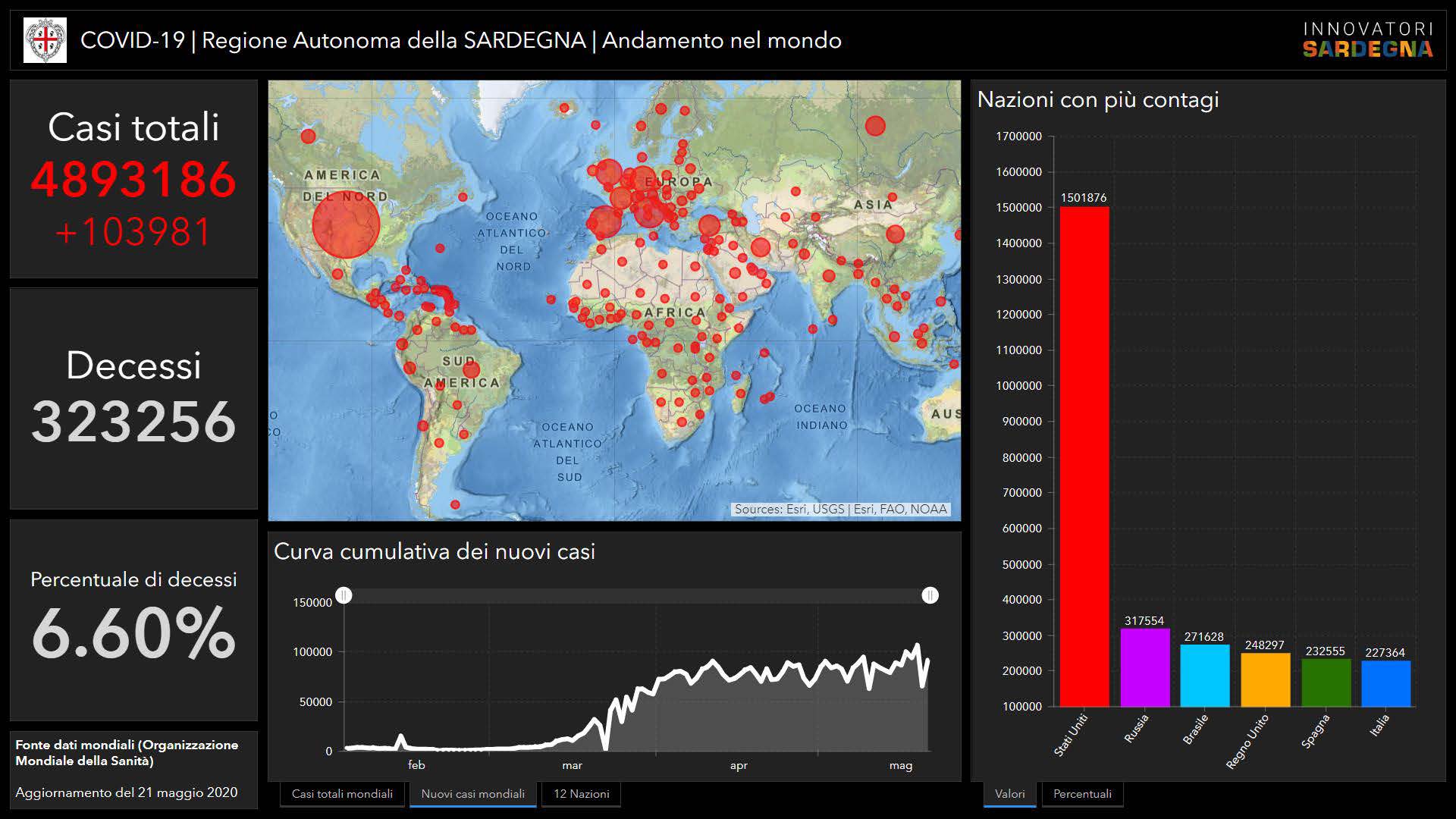Switch to the Casi totali mondiali tab
Screen dimensions: 1456x819
(342, 794)
